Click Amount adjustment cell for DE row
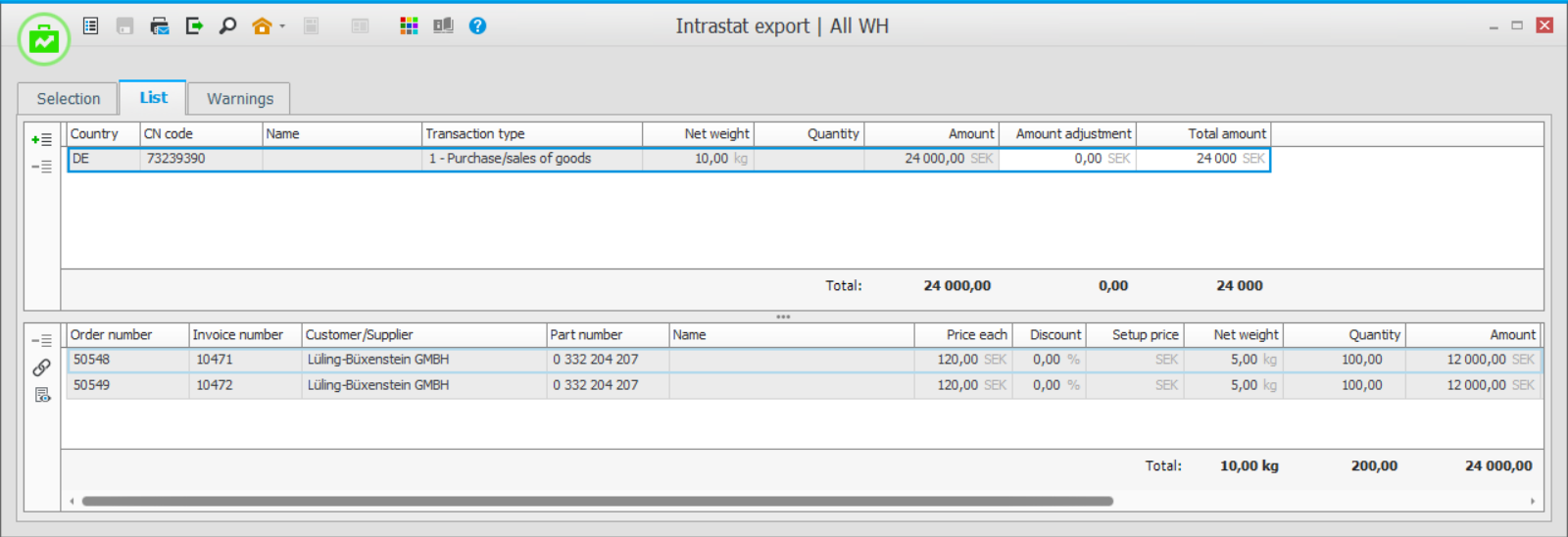The width and height of the screenshot is (1568, 537). tap(1067, 159)
